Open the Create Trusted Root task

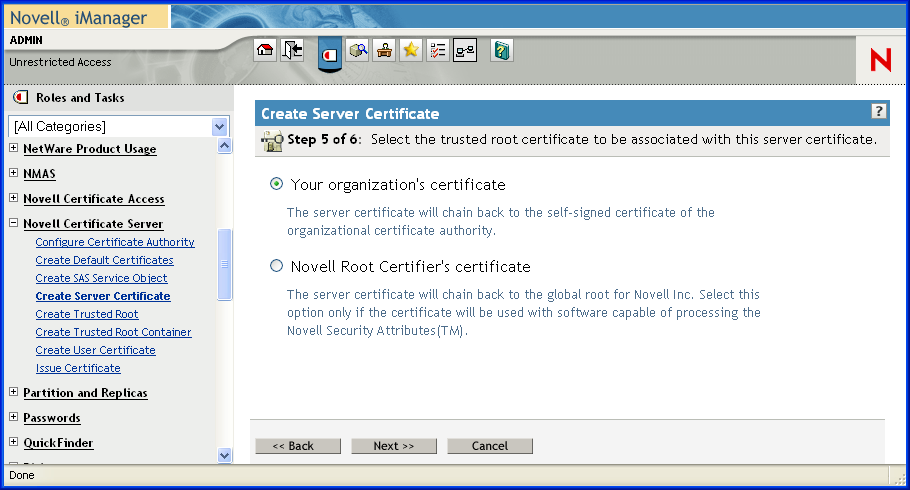(x=87, y=314)
